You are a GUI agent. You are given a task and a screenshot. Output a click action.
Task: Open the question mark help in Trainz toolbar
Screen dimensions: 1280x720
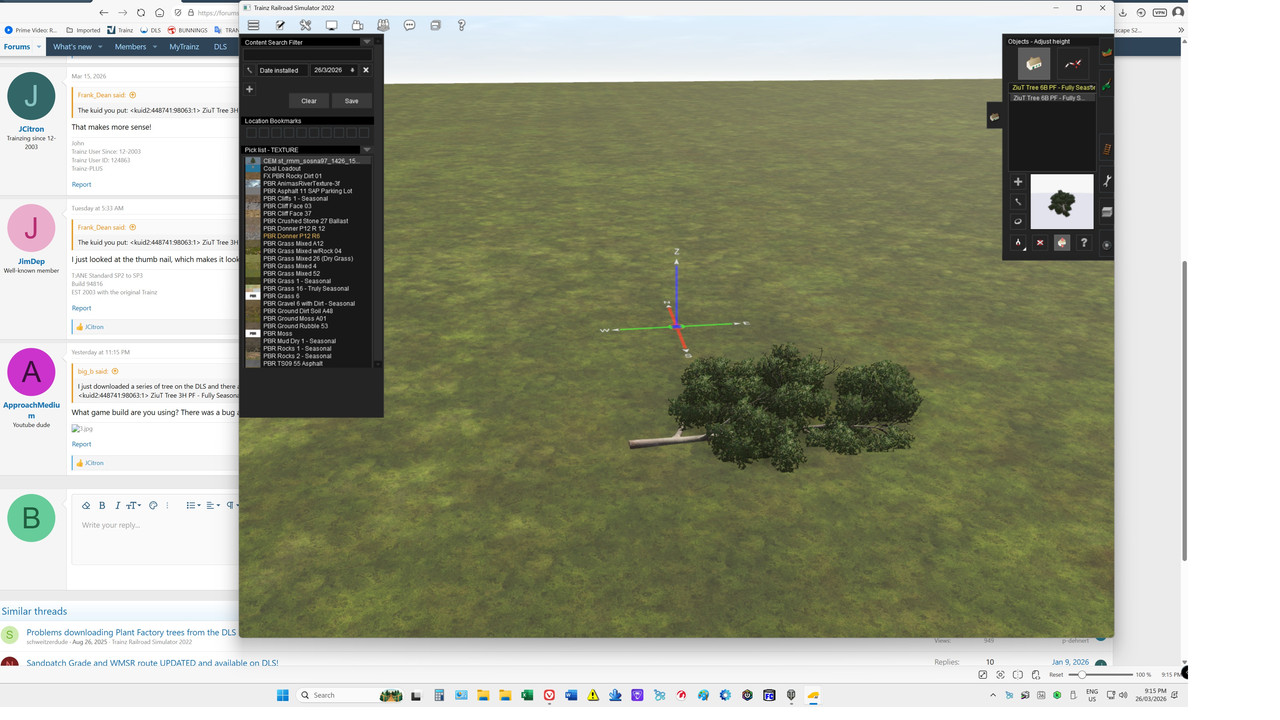pyautogui.click(x=461, y=25)
